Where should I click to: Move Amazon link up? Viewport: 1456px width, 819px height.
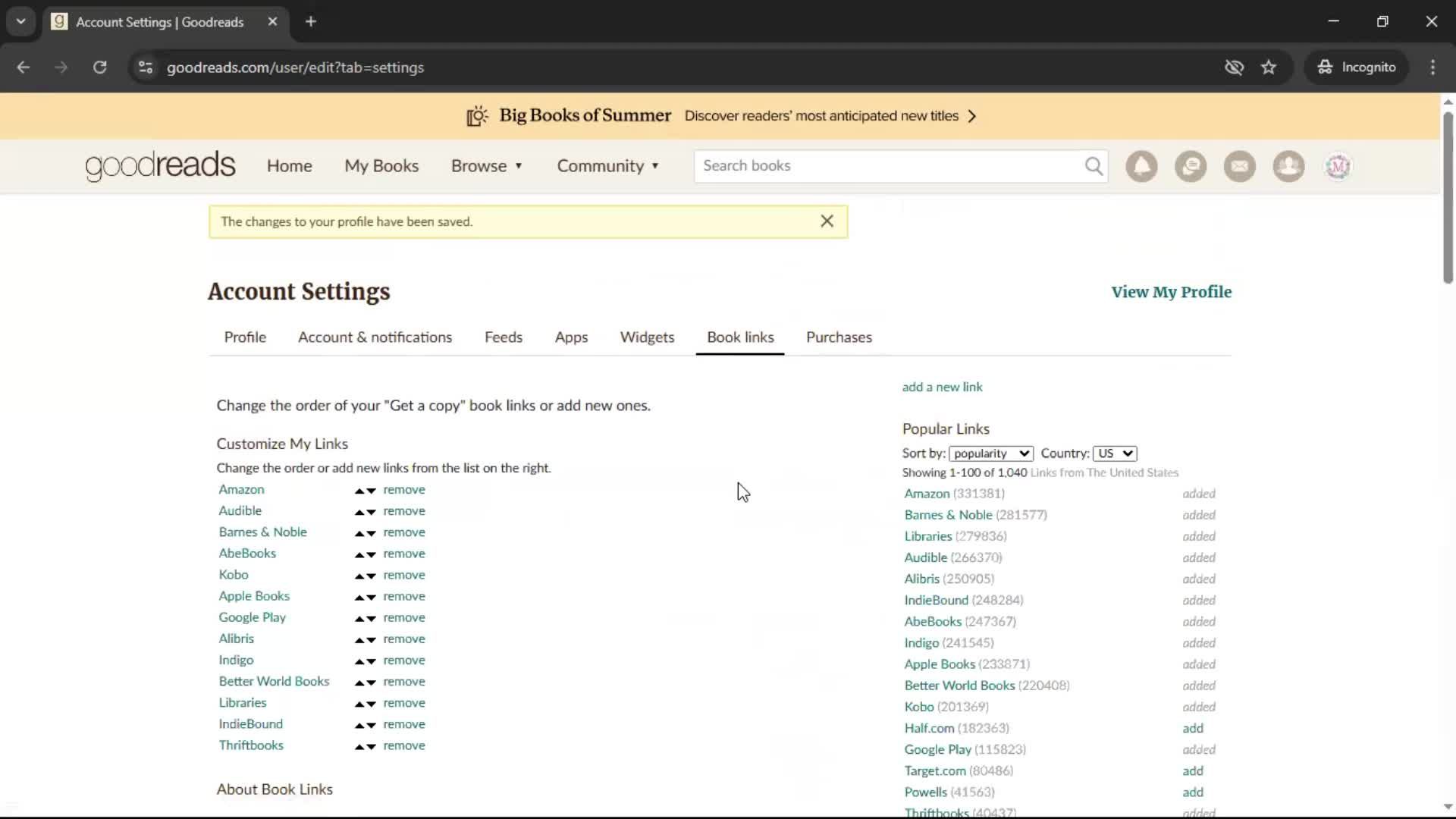click(x=359, y=491)
